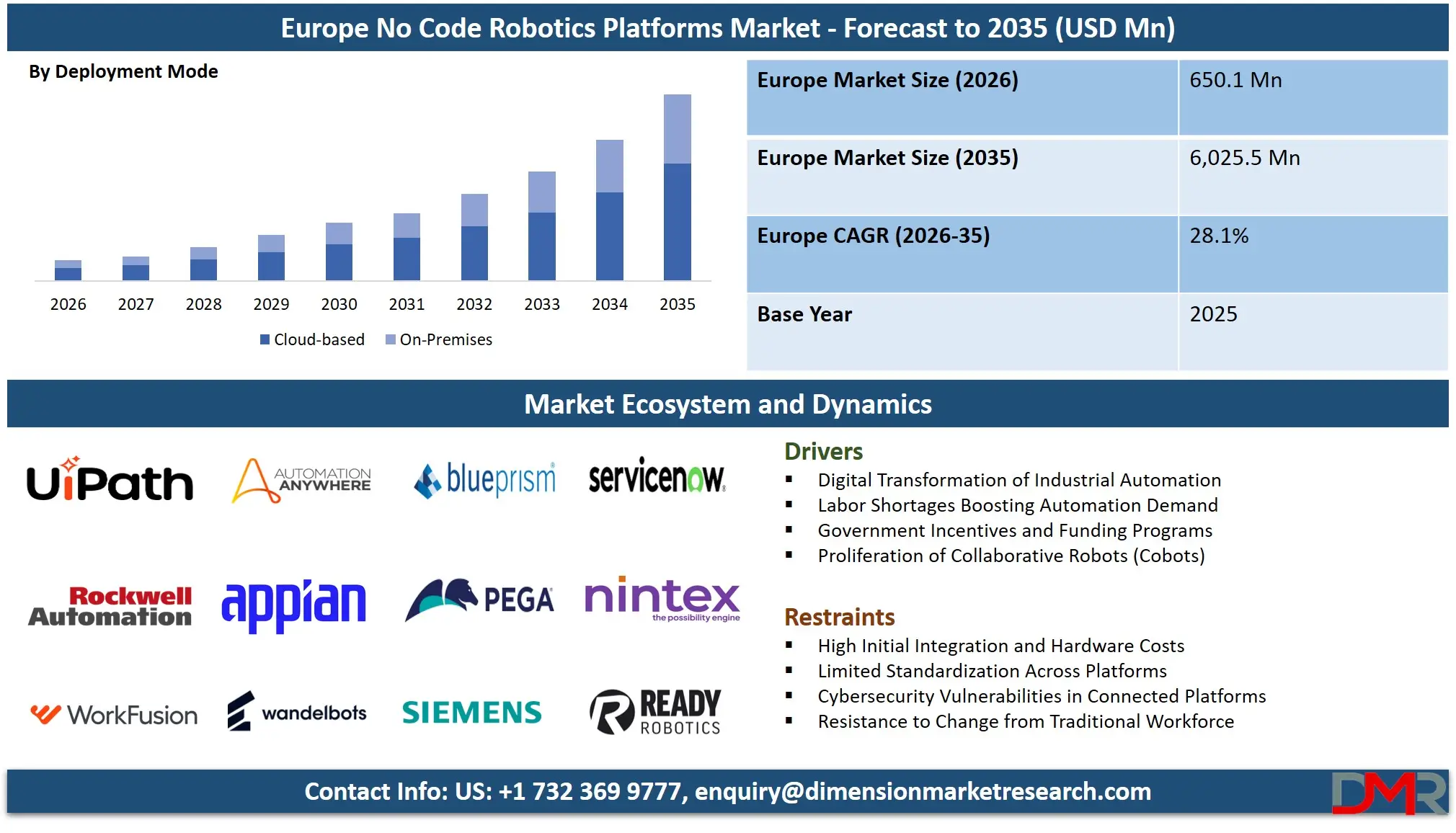Expand the Restraints section

tap(840, 618)
